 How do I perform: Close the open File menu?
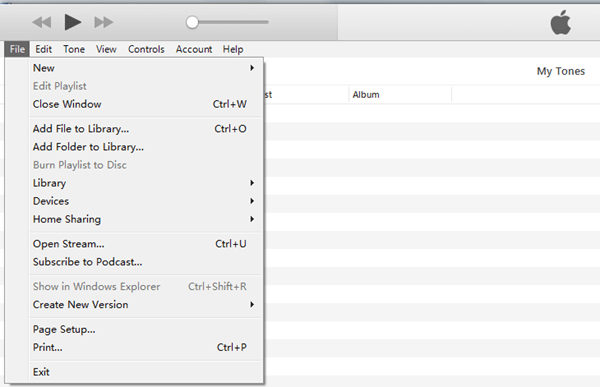[17, 49]
